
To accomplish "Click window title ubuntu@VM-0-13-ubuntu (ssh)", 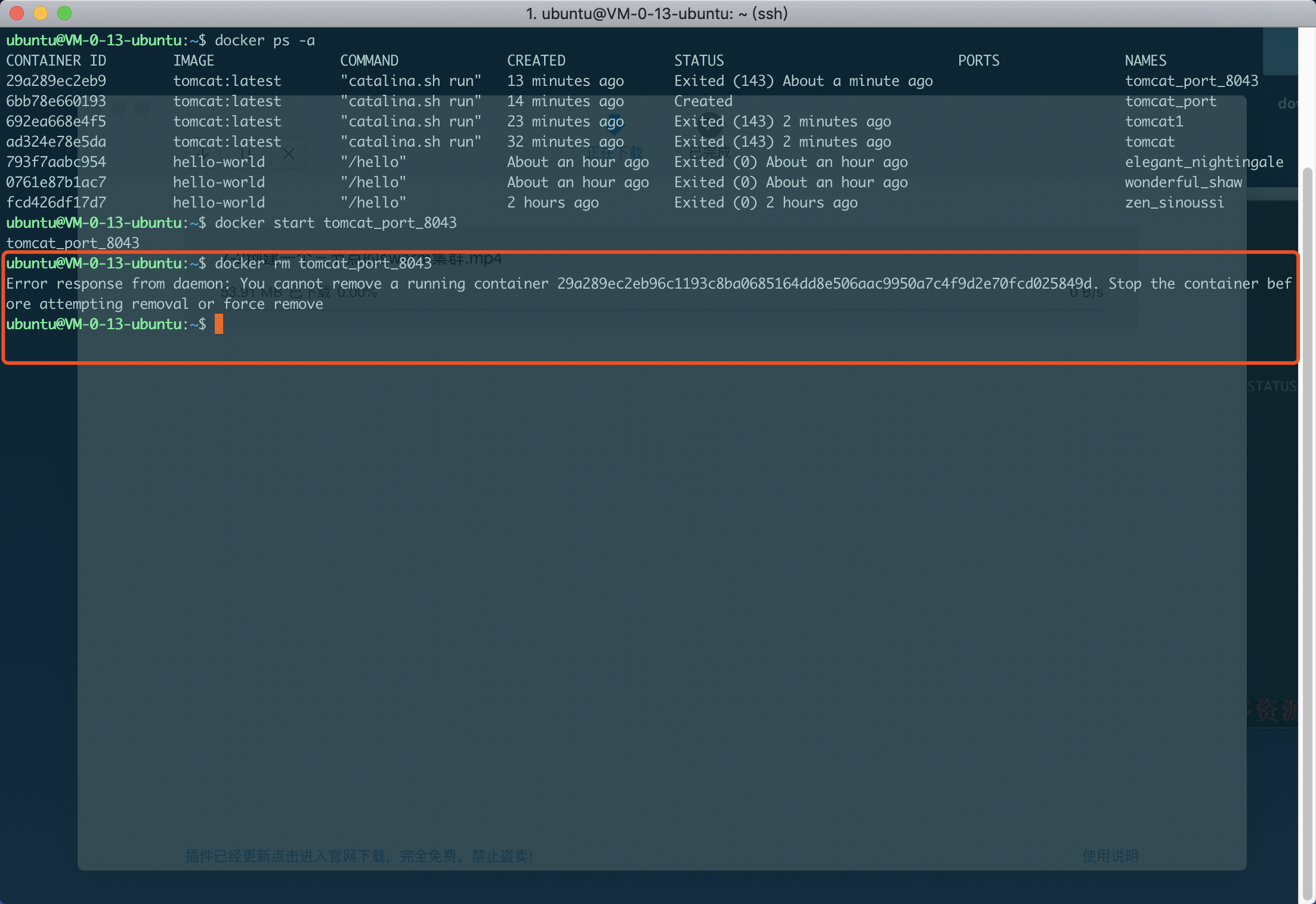I will 657,13.
